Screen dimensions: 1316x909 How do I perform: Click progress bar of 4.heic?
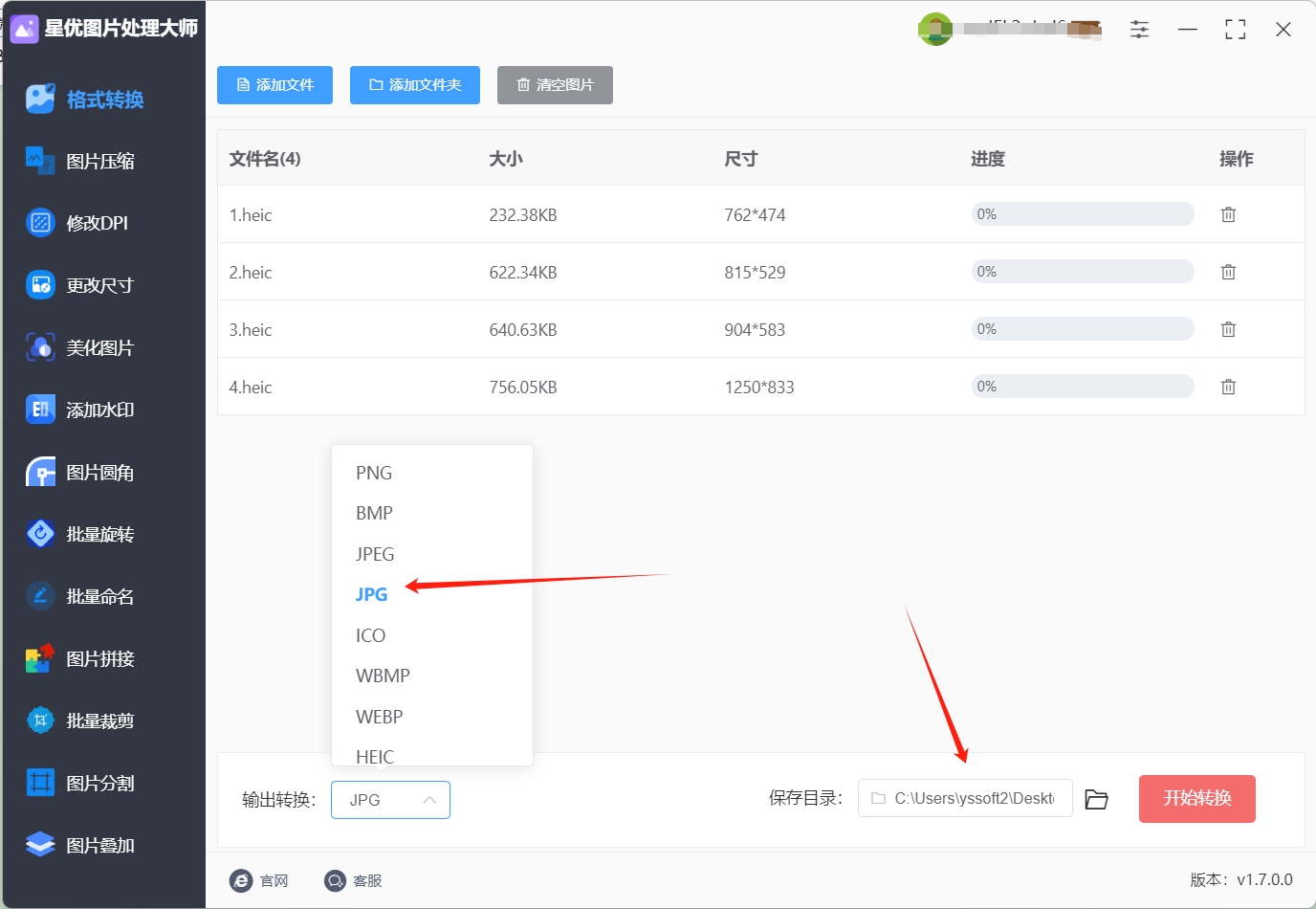click(1083, 387)
